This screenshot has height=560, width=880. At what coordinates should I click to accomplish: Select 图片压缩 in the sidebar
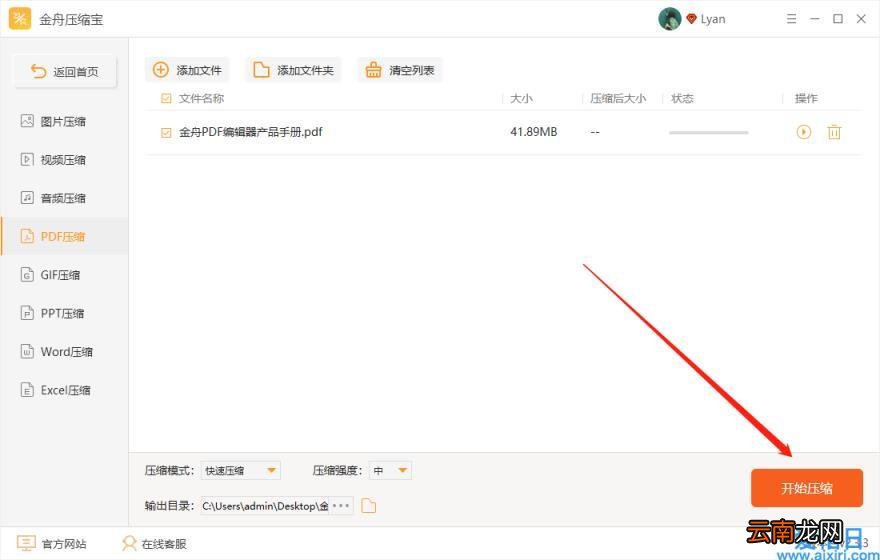click(x=64, y=121)
